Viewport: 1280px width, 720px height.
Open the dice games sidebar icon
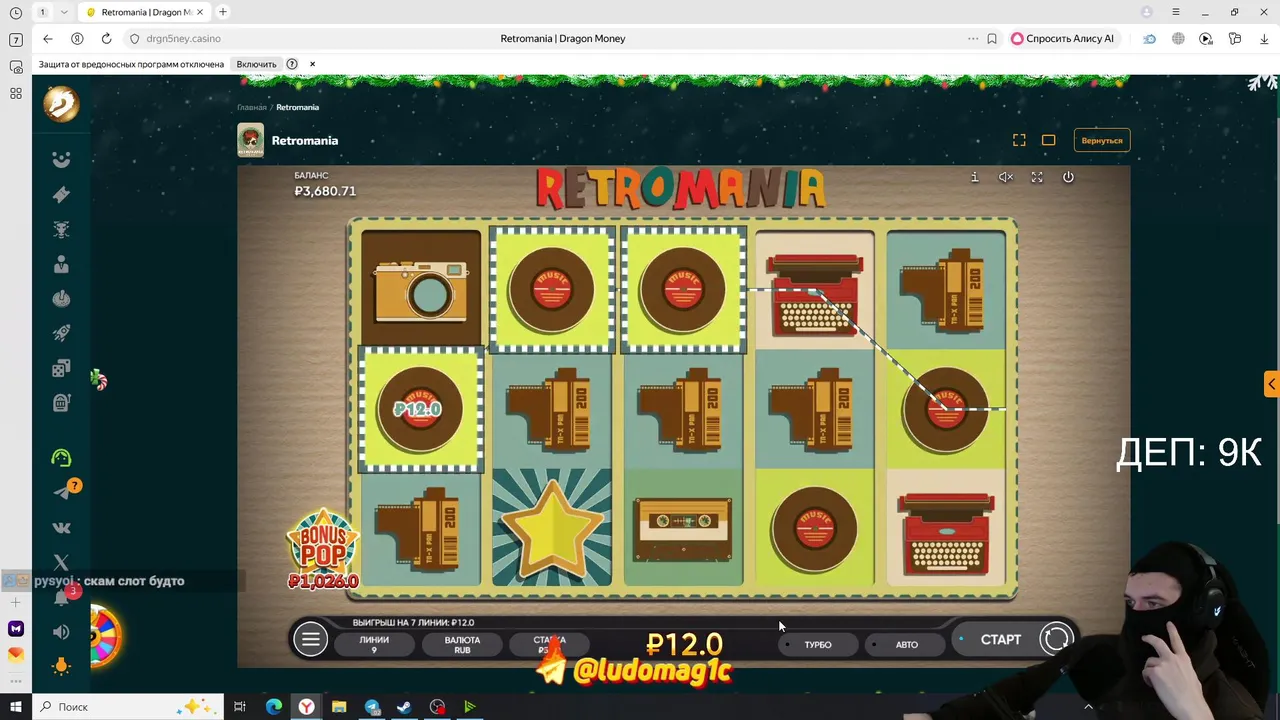(61, 369)
